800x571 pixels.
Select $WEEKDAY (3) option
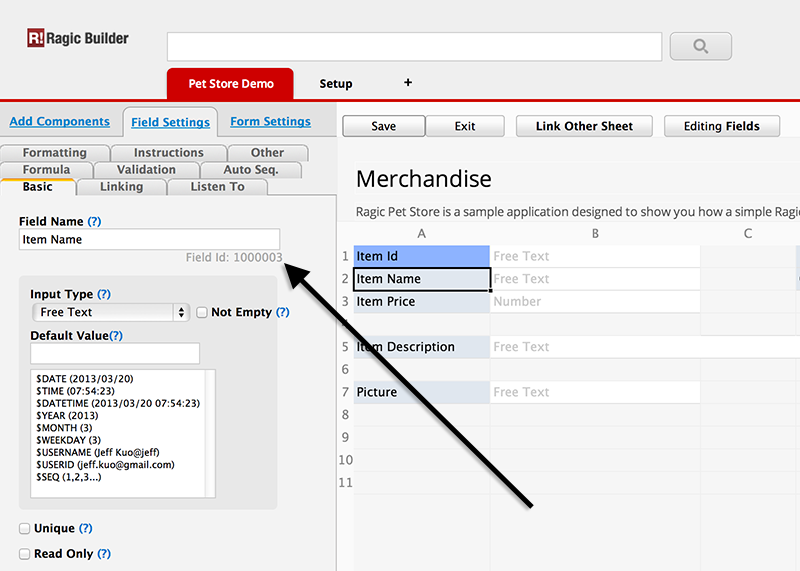(68, 440)
